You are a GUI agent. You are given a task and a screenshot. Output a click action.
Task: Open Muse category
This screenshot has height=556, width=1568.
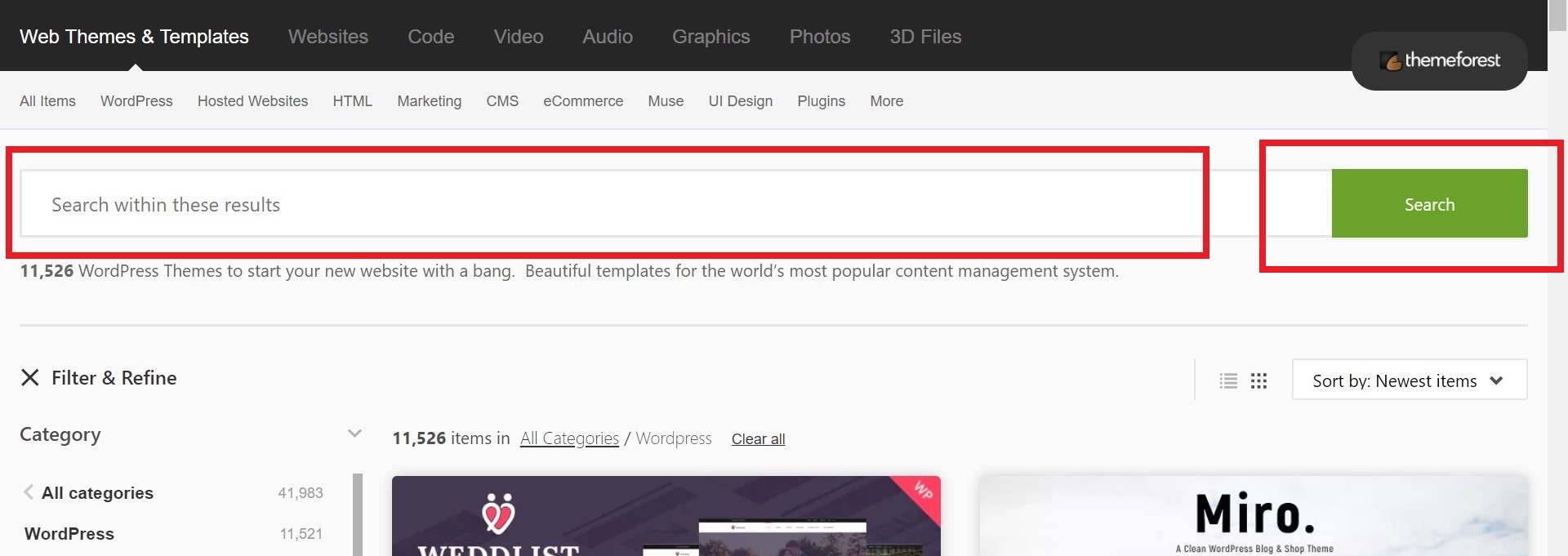[x=666, y=101]
